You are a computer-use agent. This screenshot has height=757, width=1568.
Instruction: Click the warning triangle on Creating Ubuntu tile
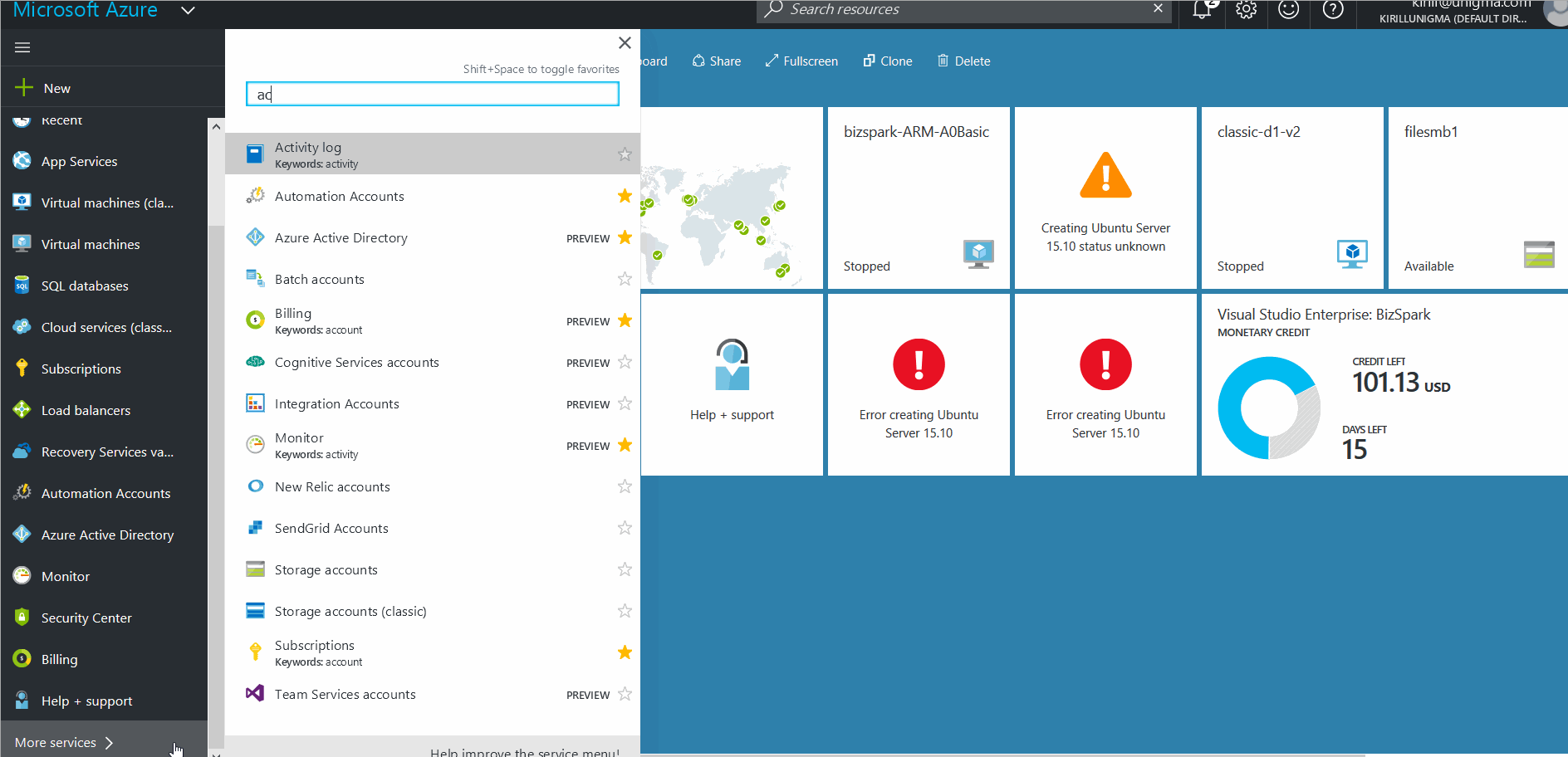(x=1105, y=175)
